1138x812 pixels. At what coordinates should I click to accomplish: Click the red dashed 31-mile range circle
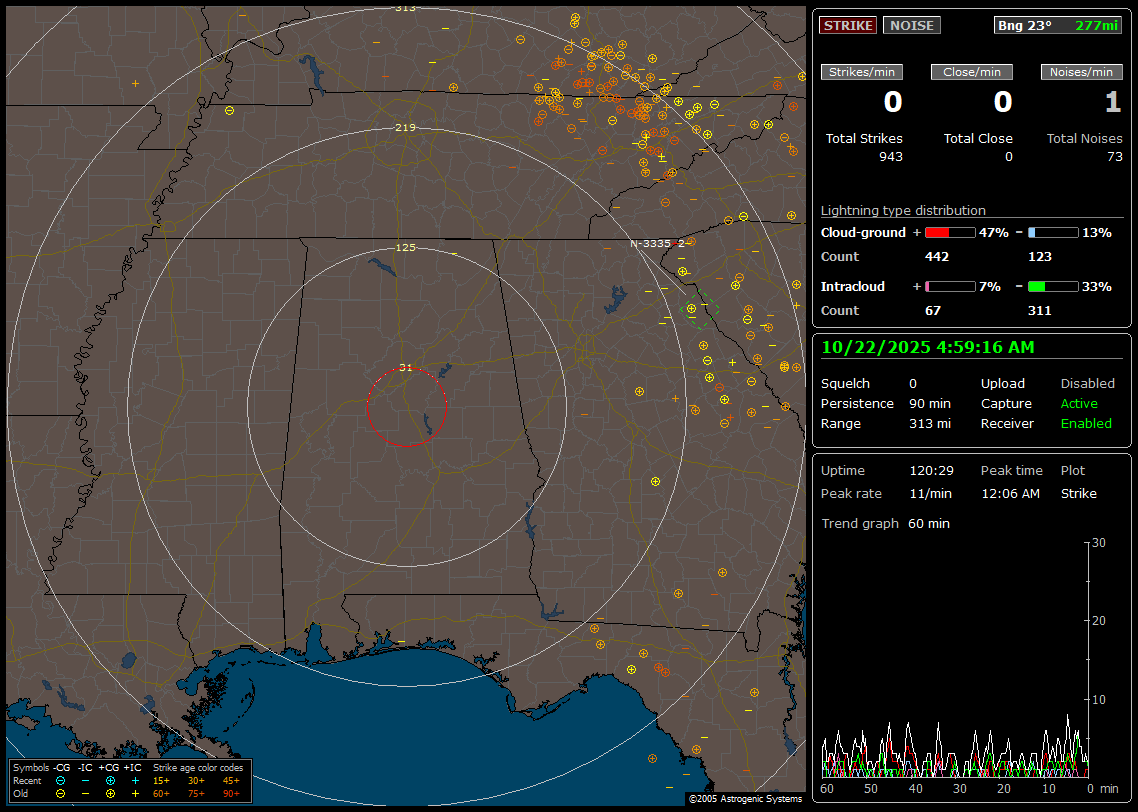367,408
